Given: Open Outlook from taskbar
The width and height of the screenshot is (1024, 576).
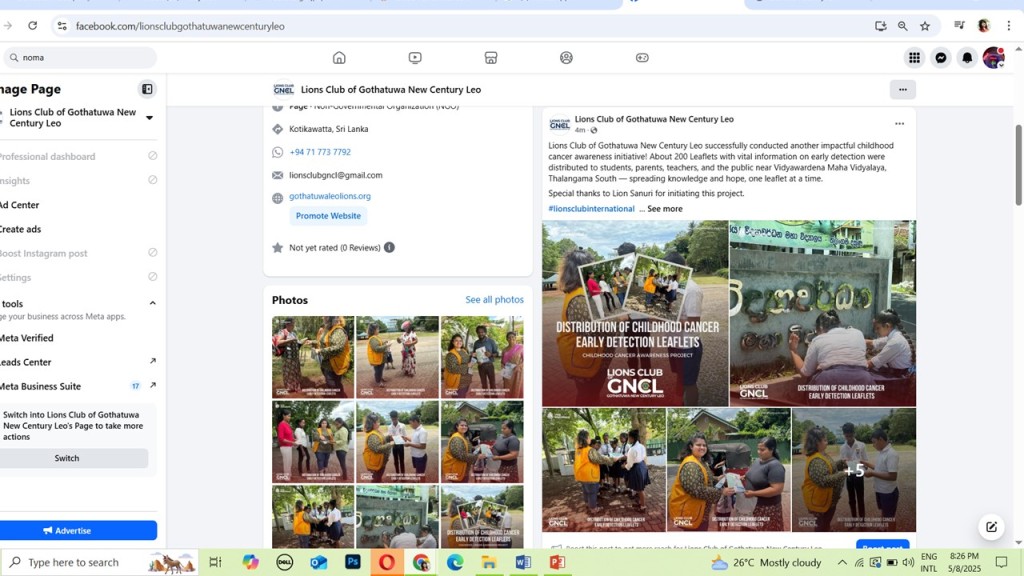Looking at the screenshot, I should pos(319,562).
